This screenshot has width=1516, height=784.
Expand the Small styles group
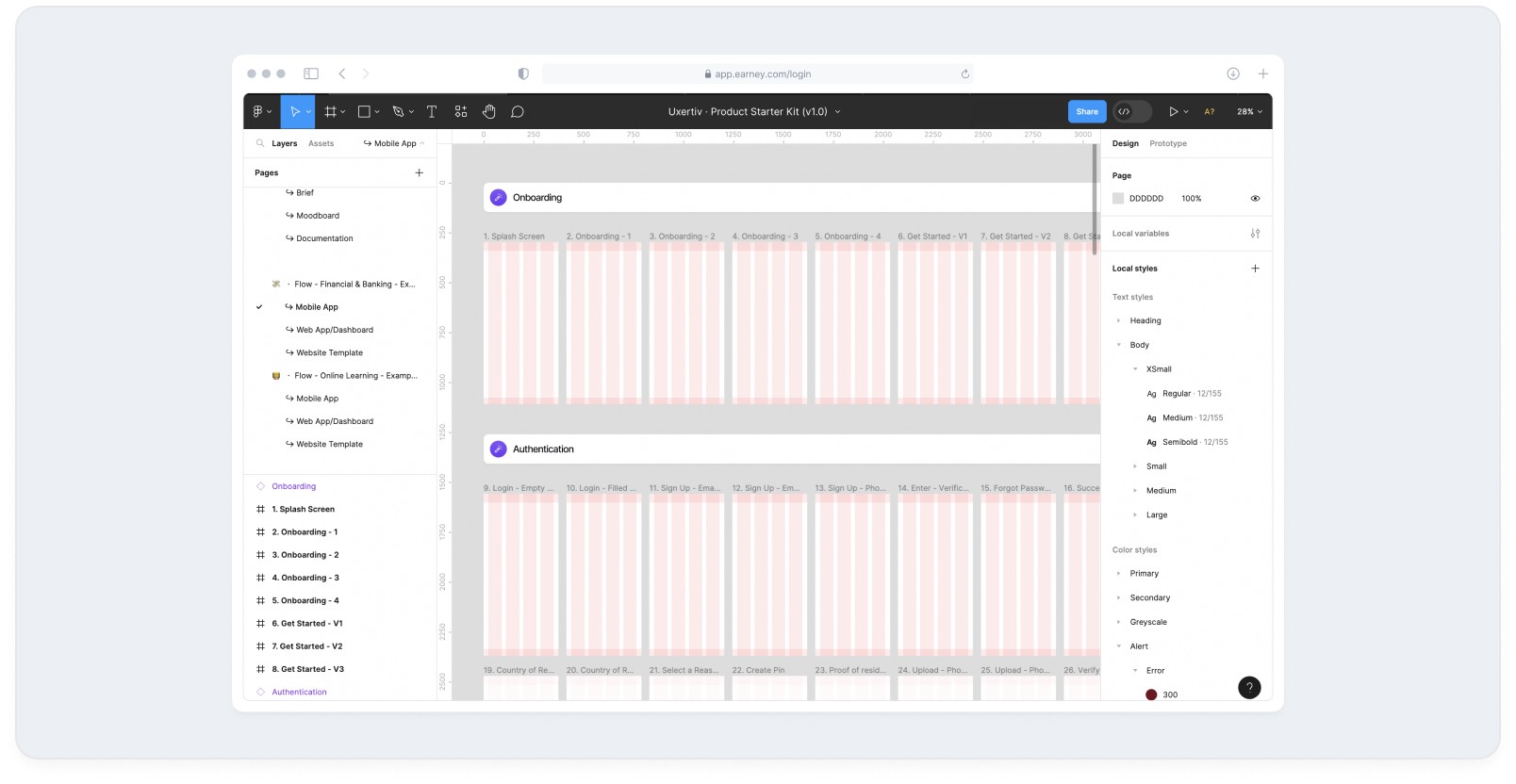pyautogui.click(x=1135, y=466)
